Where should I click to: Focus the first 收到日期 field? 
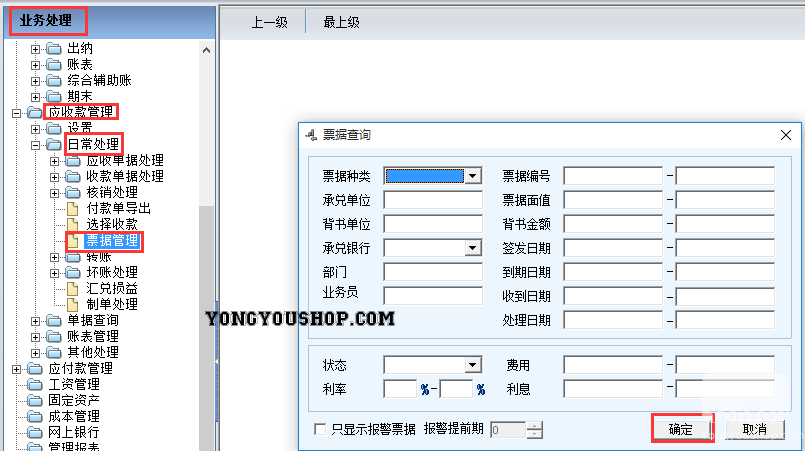(x=613, y=296)
